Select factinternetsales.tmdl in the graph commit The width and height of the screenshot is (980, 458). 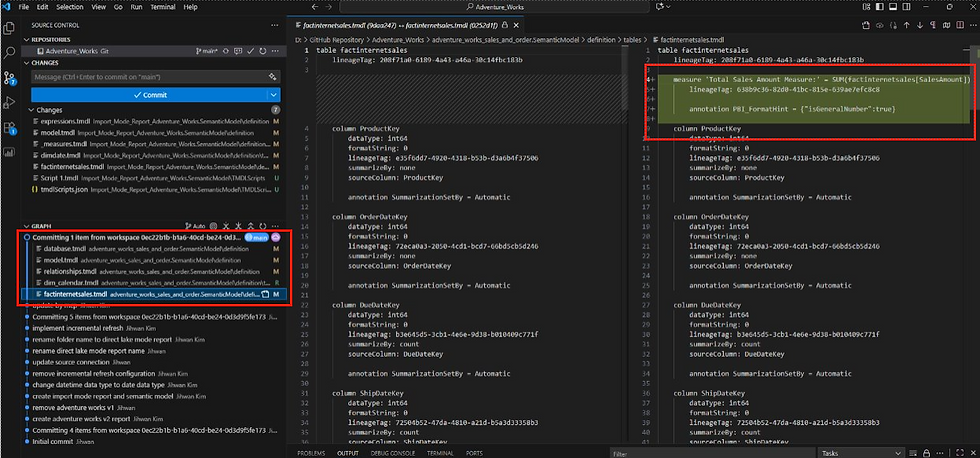75,295
